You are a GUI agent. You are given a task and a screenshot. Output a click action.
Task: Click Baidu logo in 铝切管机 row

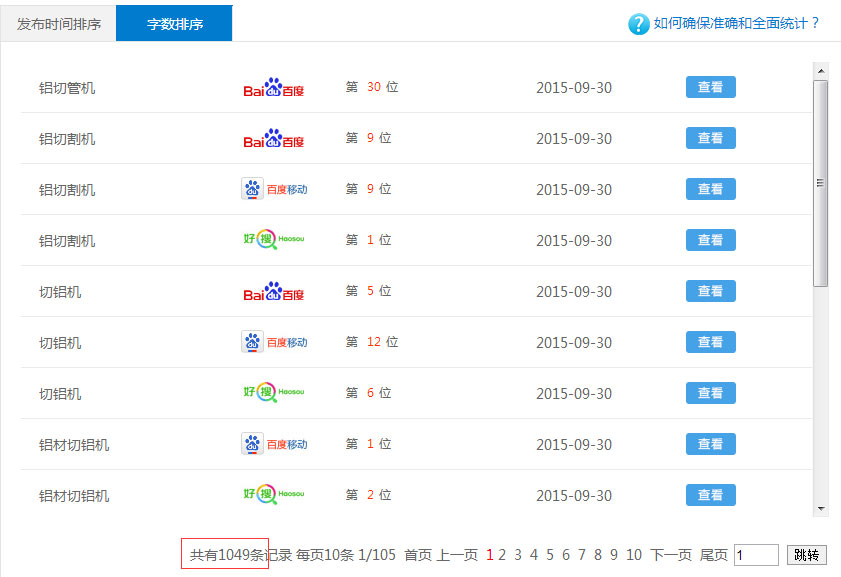tap(274, 87)
